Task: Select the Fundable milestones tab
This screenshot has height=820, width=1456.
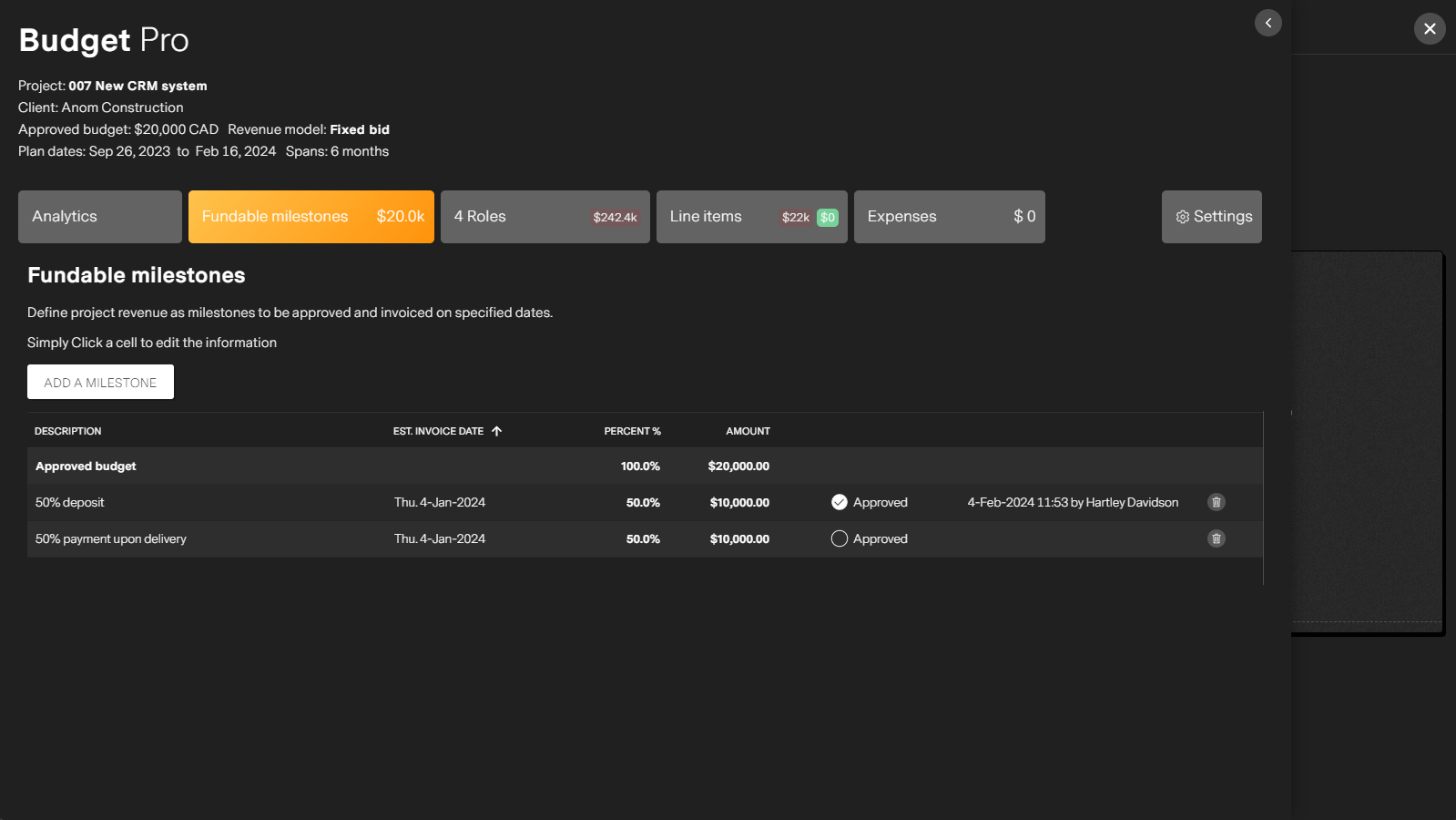Action: 311,217
